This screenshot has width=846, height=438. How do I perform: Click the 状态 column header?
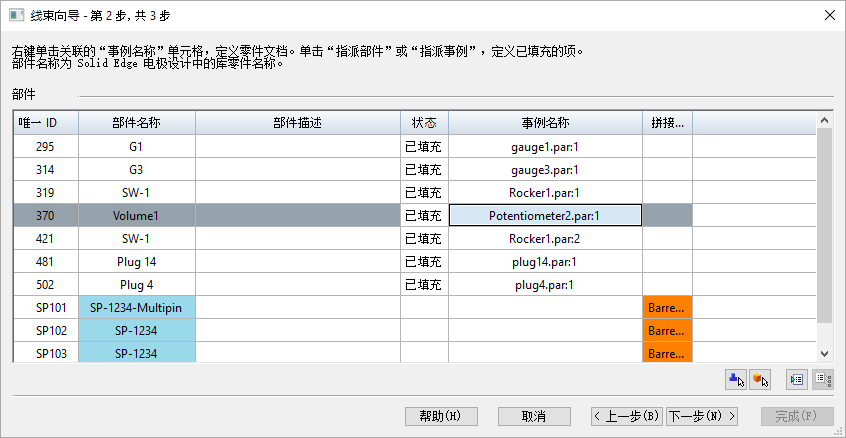point(424,123)
